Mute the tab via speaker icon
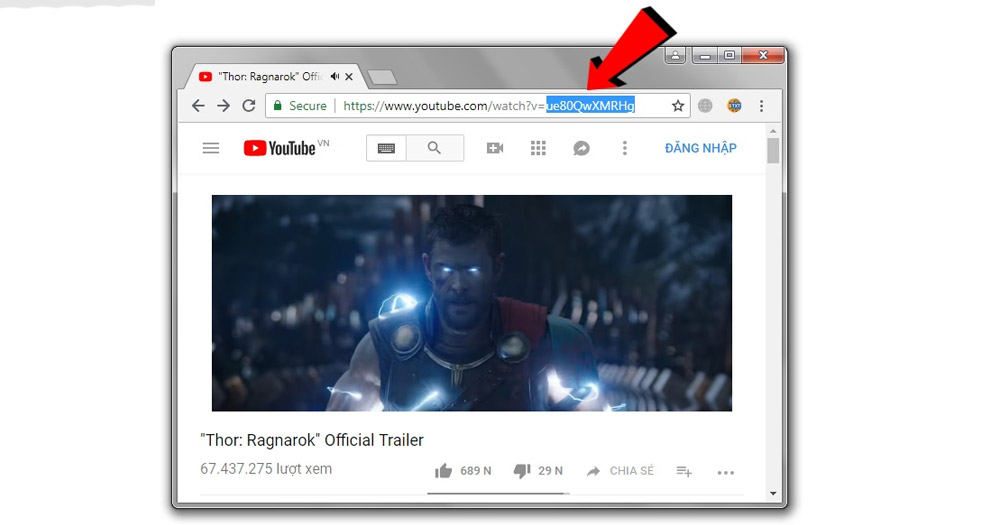The height and width of the screenshot is (525, 1000). [x=335, y=76]
